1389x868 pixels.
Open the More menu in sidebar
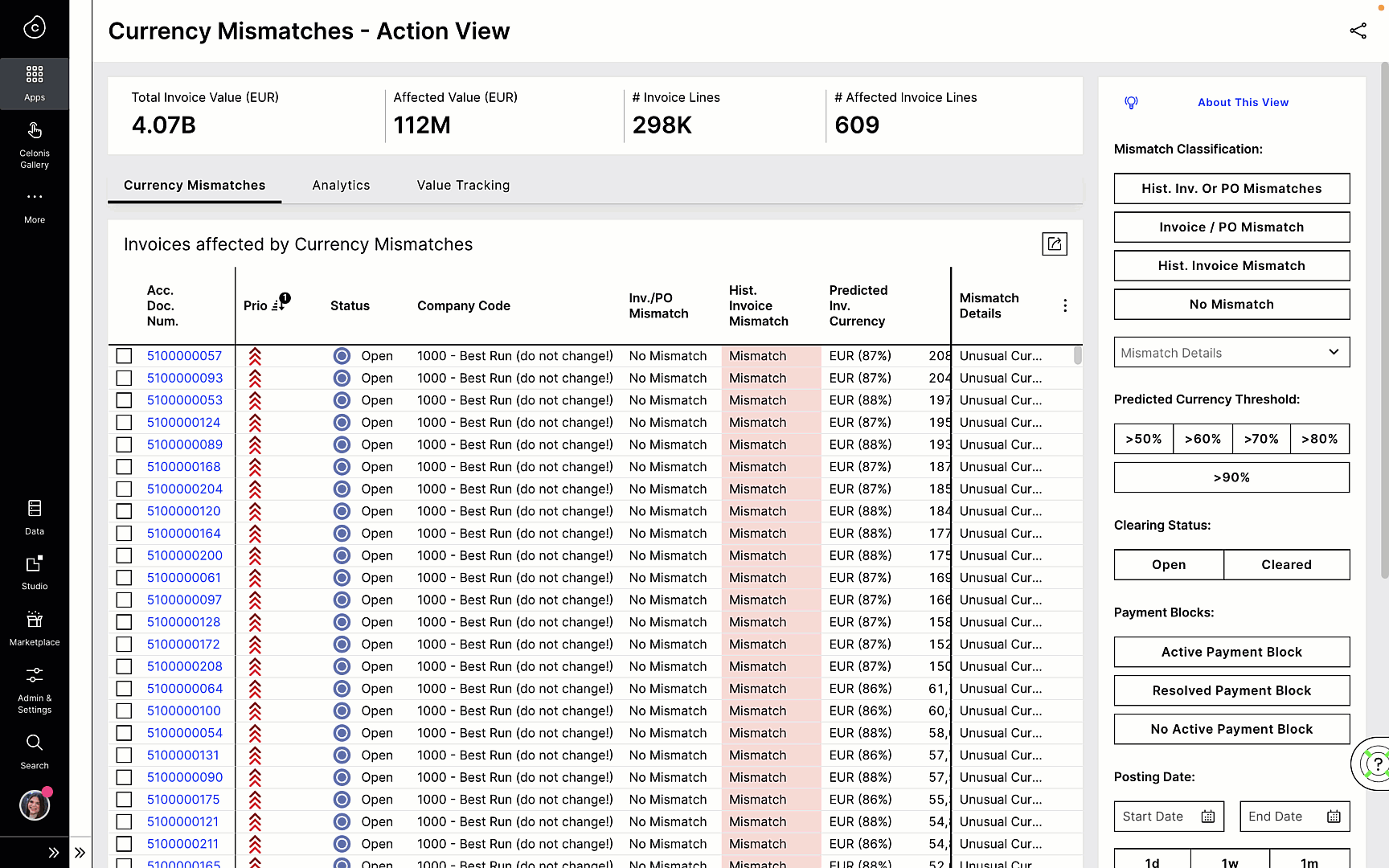click(35, 206)
